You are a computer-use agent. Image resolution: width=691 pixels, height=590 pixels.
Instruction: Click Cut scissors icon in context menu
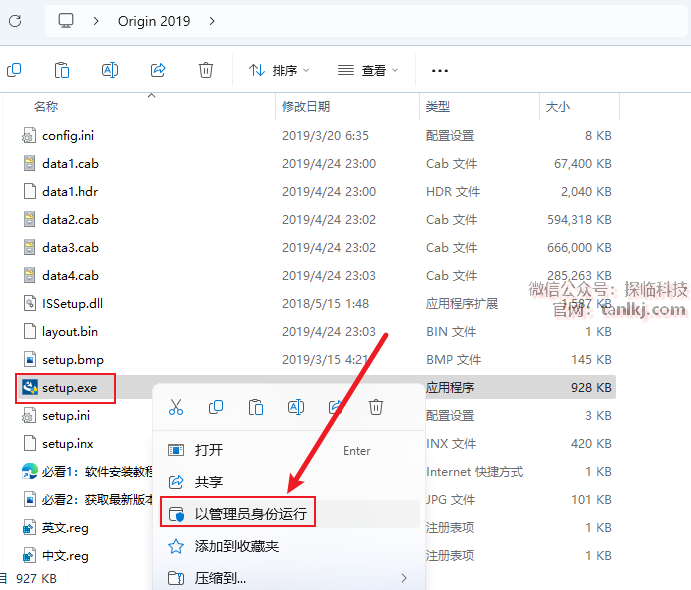[x=176, y=407]
